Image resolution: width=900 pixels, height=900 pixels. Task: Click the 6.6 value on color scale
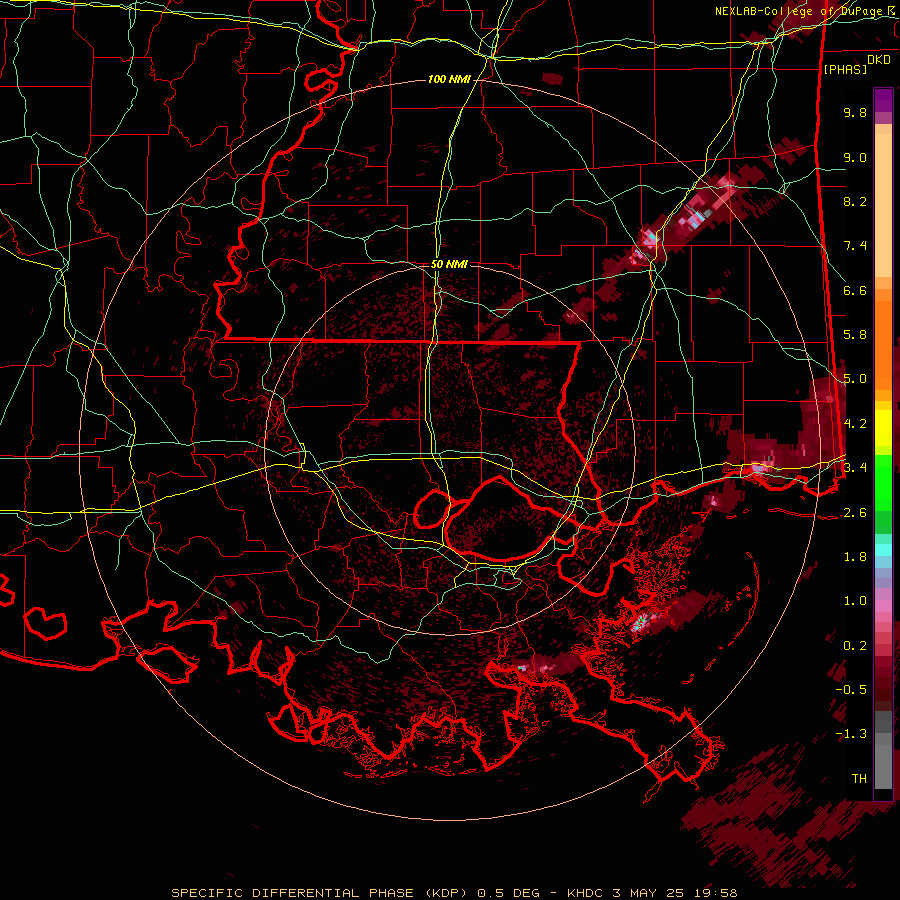click(x=855, y=290)
